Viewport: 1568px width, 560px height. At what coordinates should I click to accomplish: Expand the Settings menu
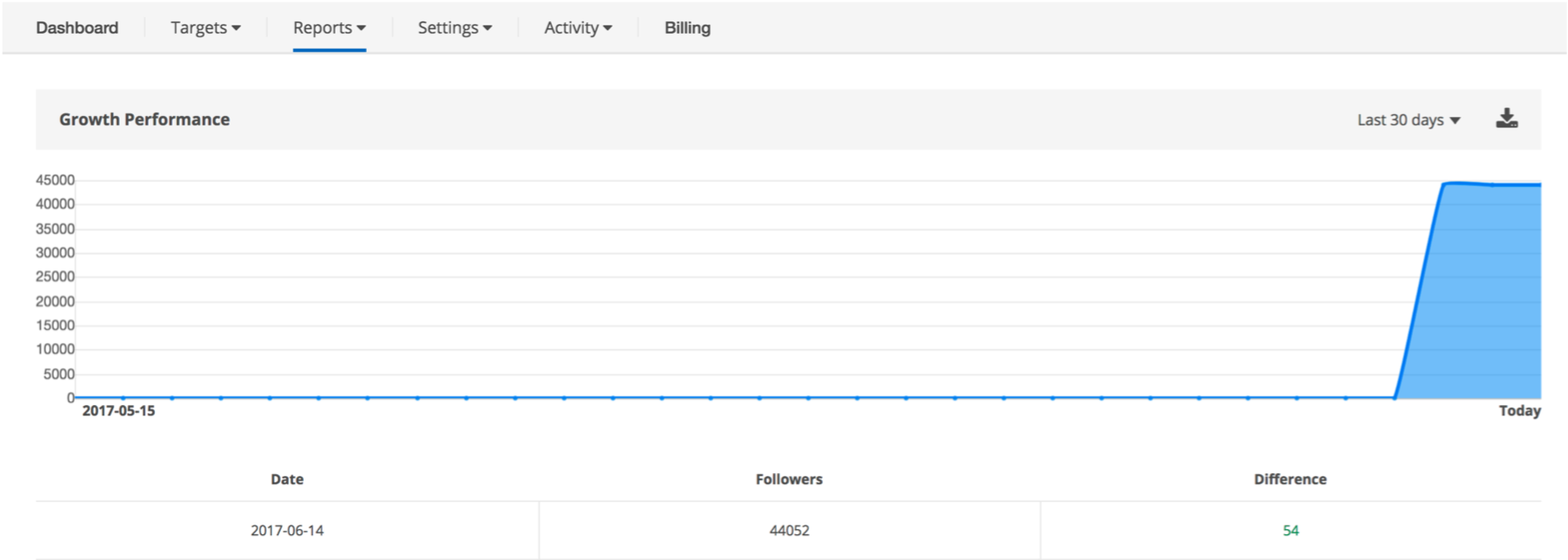point(454,27)
